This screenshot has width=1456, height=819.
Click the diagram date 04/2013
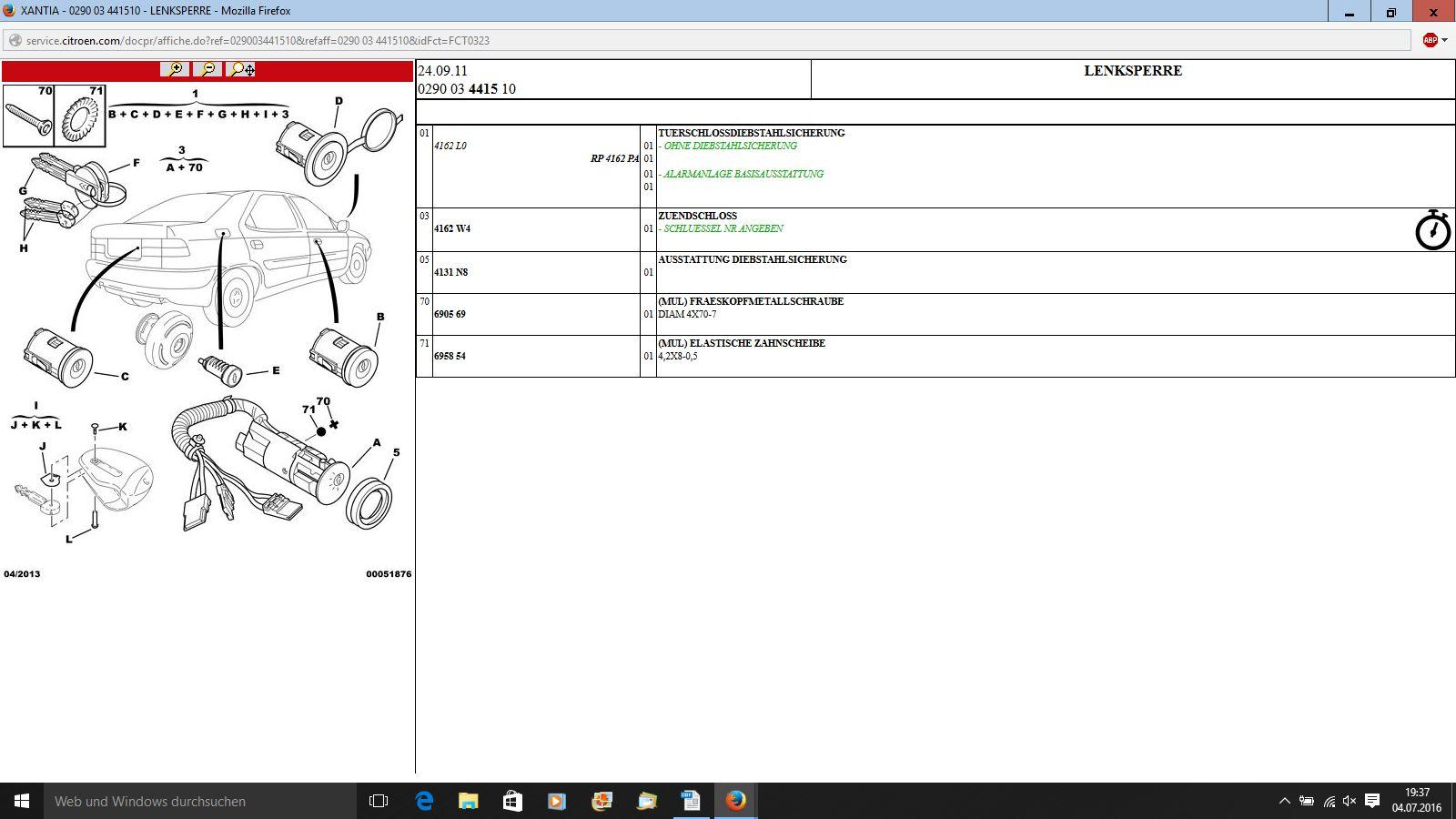point(22,574)
